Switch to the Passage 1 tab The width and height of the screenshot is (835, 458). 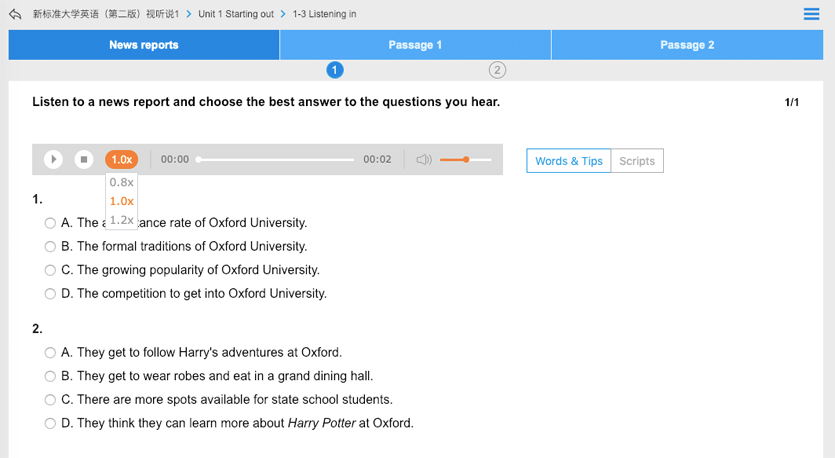point(415,45)
